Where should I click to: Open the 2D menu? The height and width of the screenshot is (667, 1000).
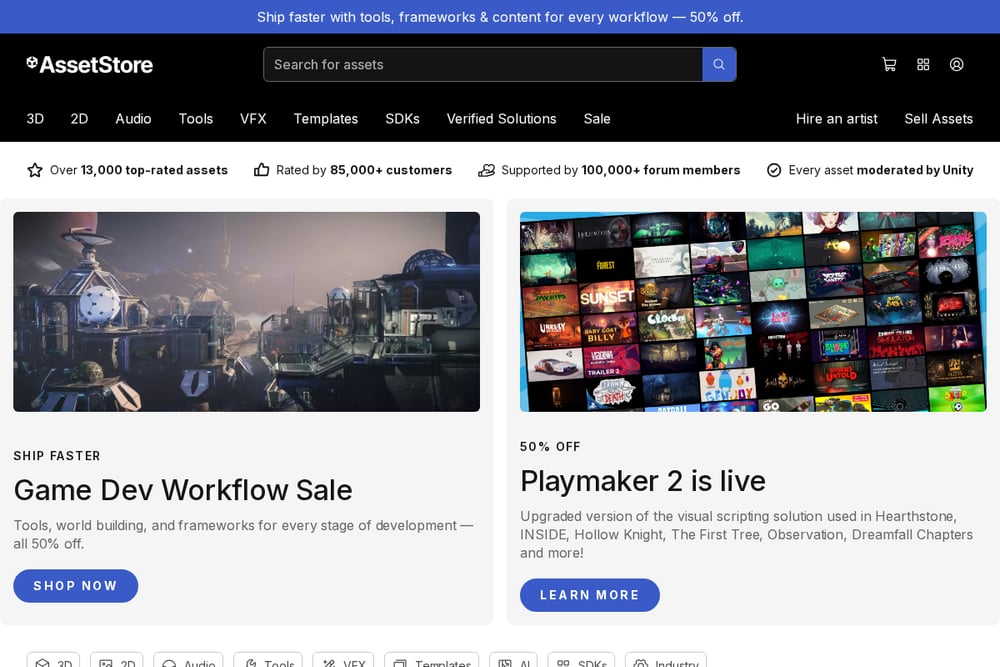click(79, 119)
